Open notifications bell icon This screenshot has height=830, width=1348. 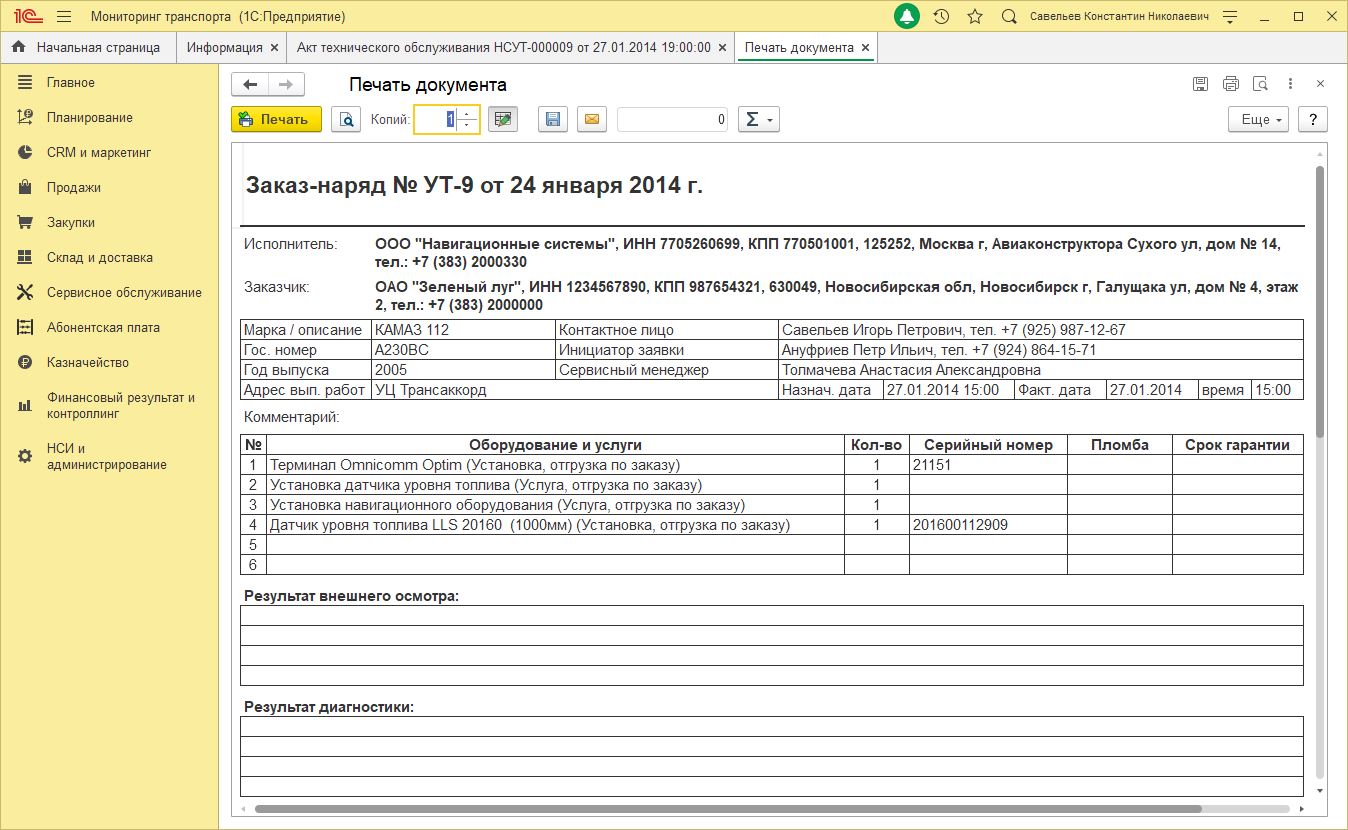tap(907, 17)
